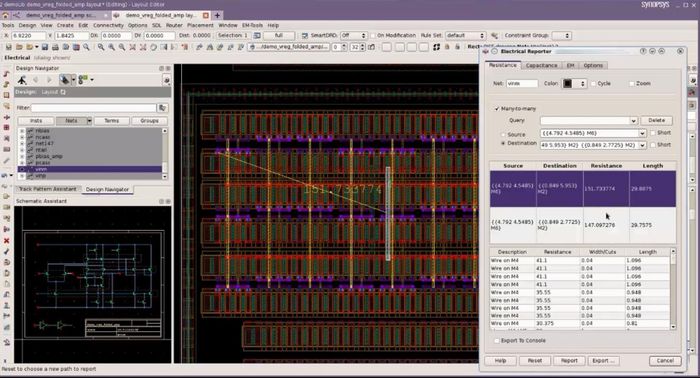
Task: Click the filter apply icon beside Filter field
Action: point(162,108)
